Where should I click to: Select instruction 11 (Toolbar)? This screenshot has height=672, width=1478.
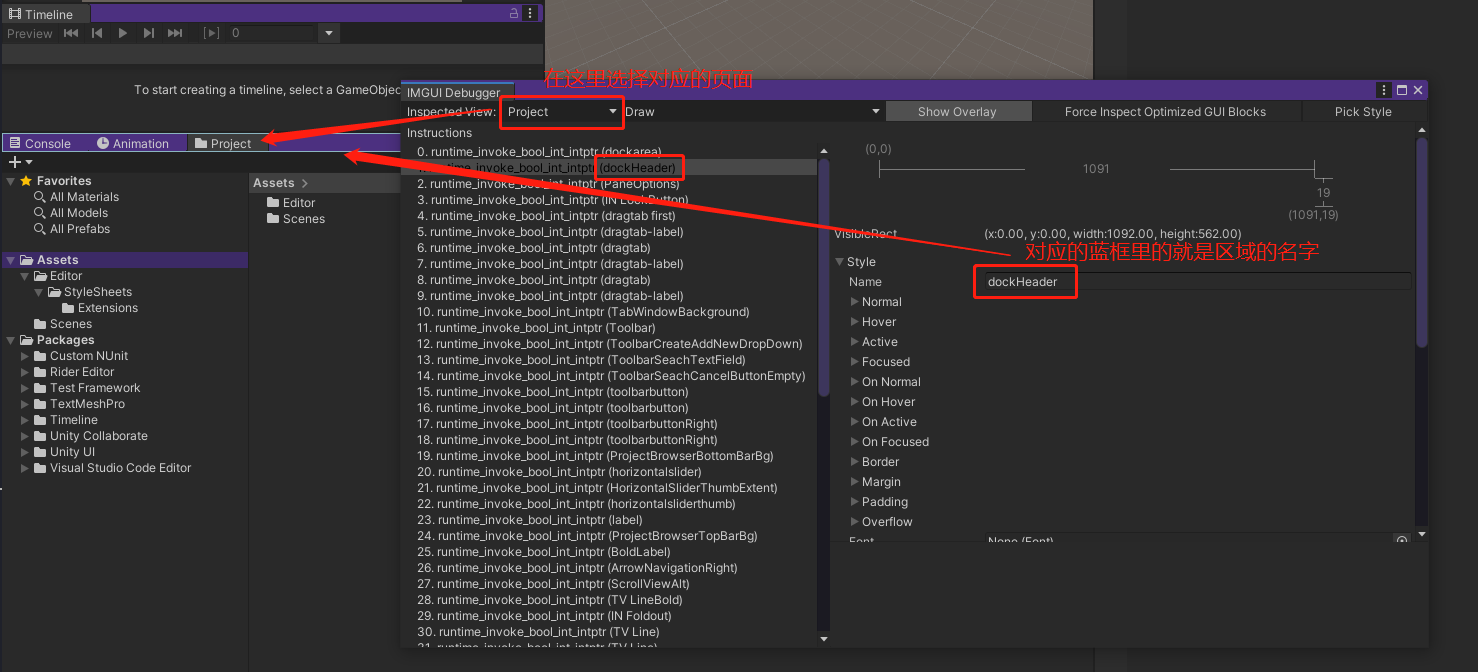click(x=610, y=328)
